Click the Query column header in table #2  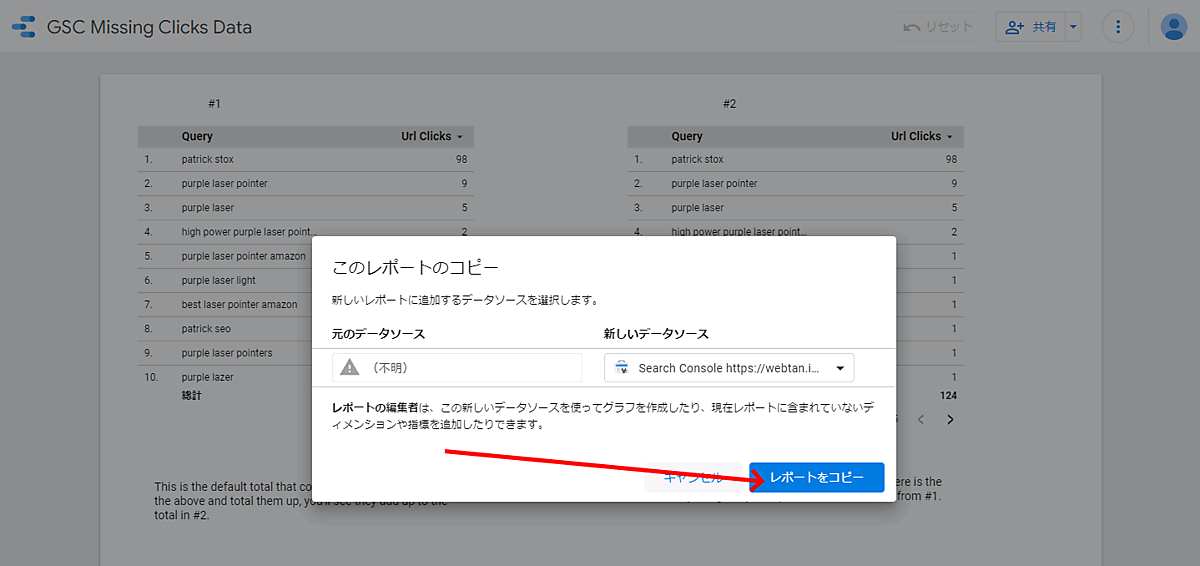tap(687, 136)
